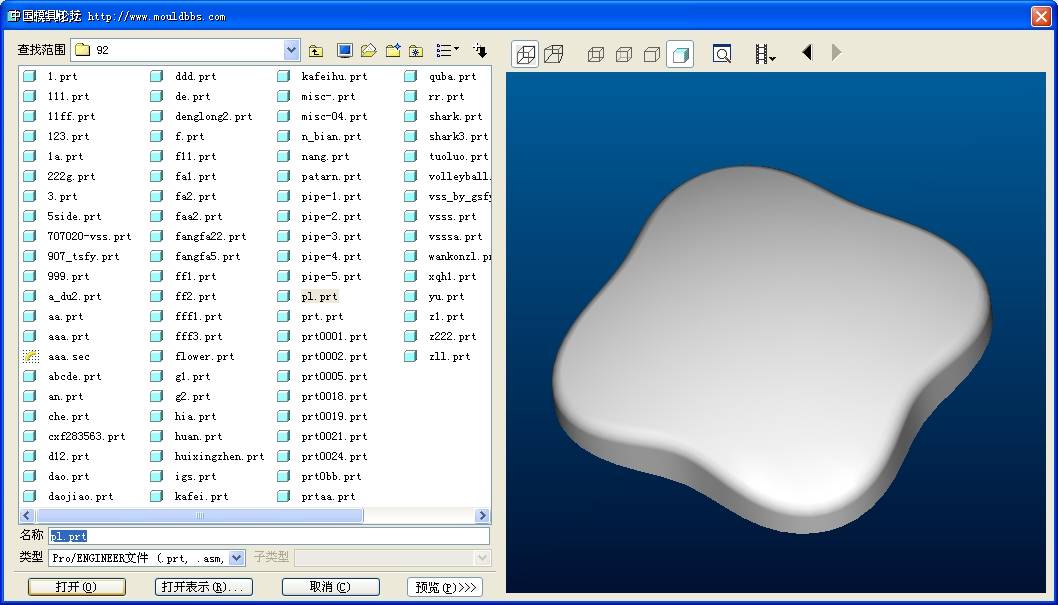Open the file list view options menu
The image size is (1058, 605).
447,51
